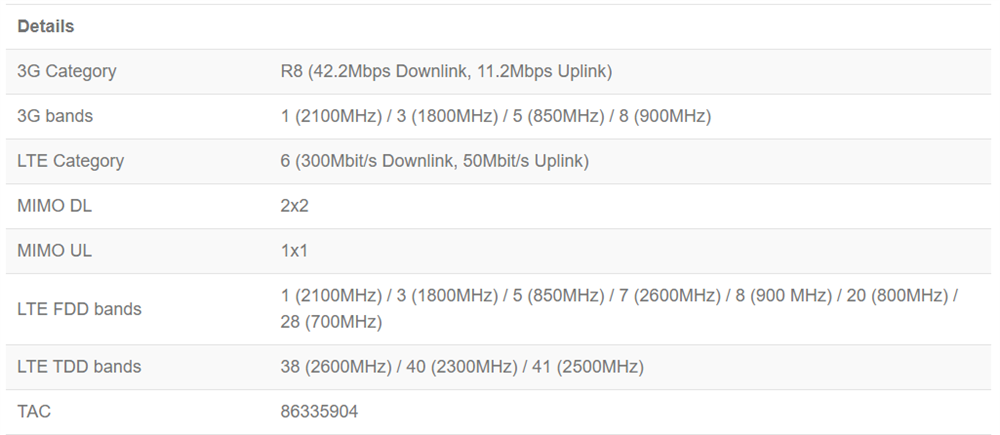Click the 300Mbit/s Downlink LTE category value

pyautogui.click(x=435, y=161)
